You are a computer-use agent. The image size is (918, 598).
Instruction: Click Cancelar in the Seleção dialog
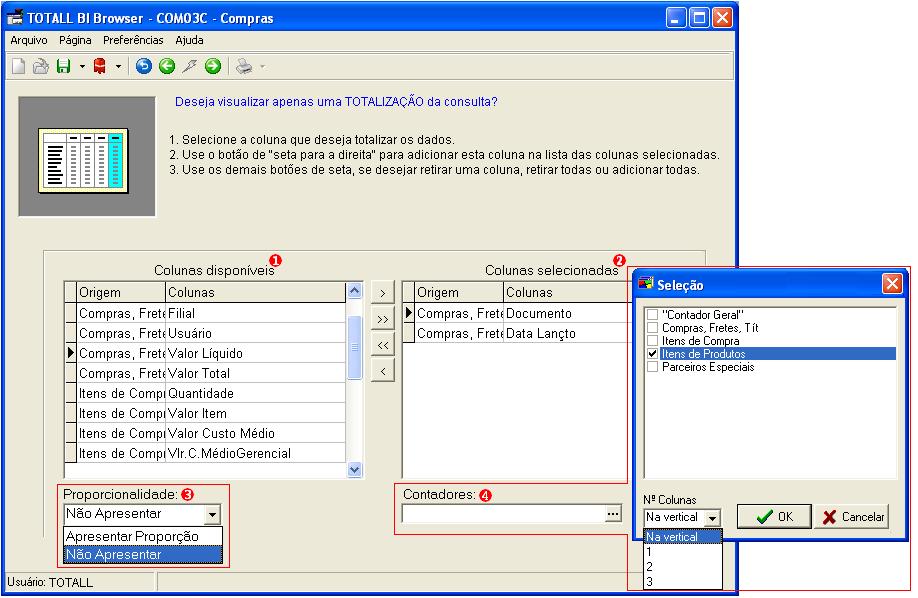point(852,517)
